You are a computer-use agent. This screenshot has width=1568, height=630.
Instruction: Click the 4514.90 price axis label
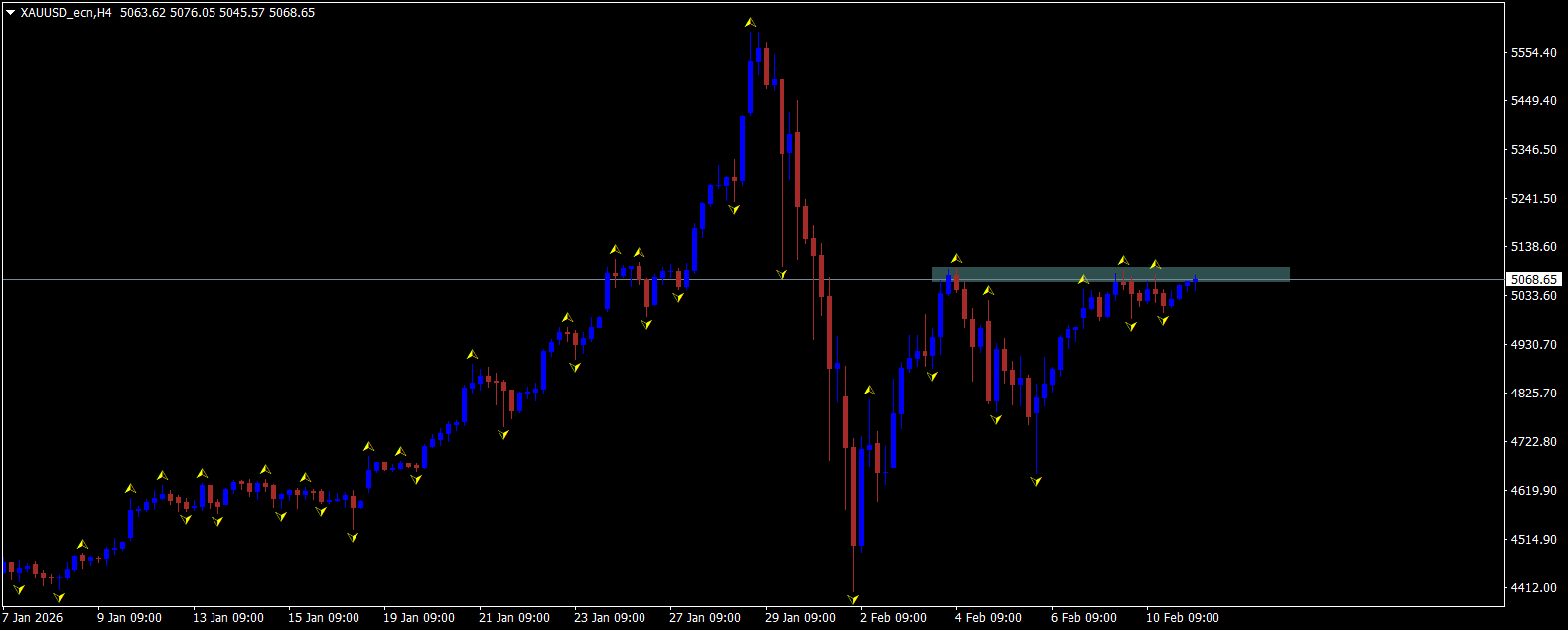[1533, 540]
